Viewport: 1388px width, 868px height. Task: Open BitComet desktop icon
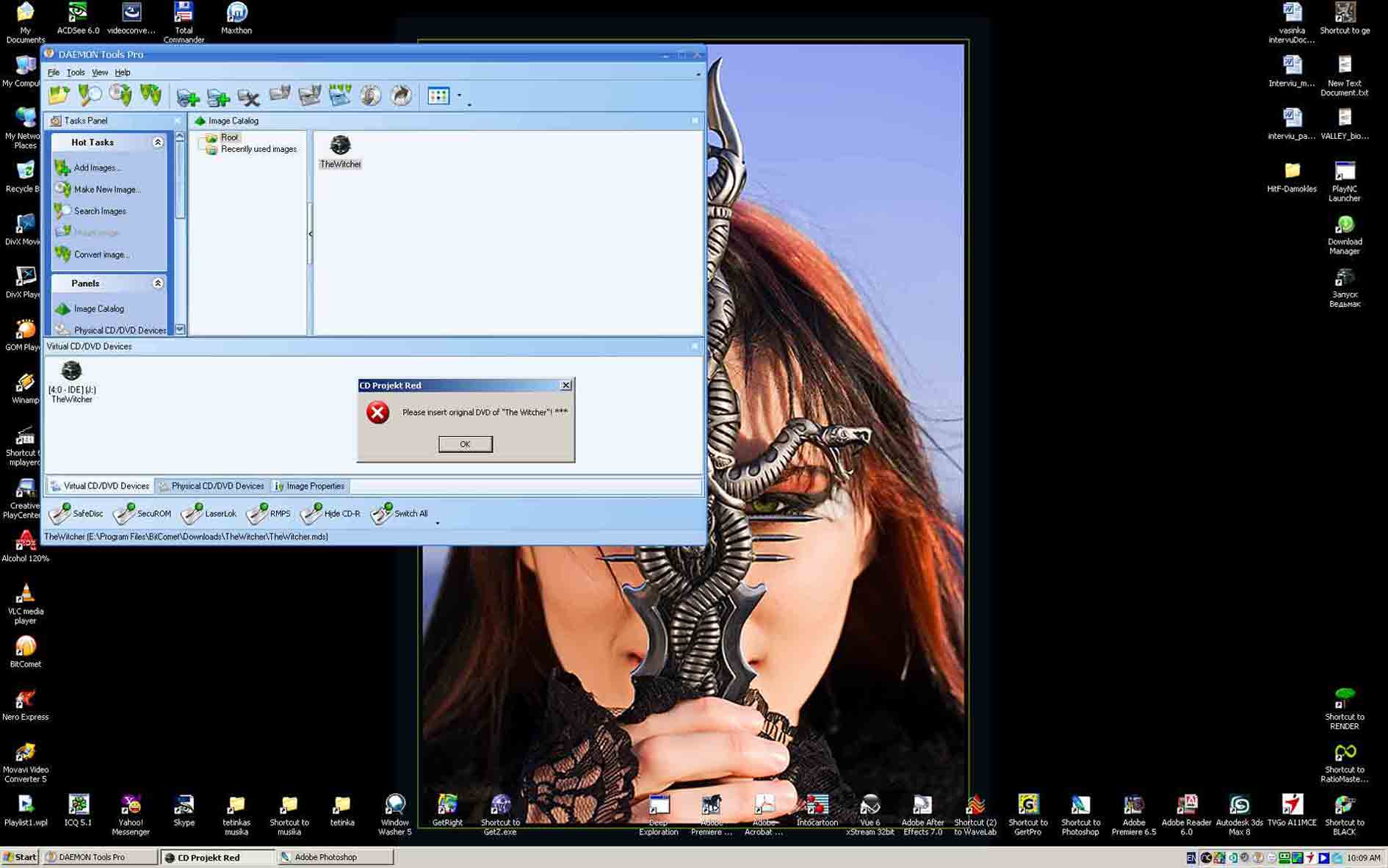(26, 652)
